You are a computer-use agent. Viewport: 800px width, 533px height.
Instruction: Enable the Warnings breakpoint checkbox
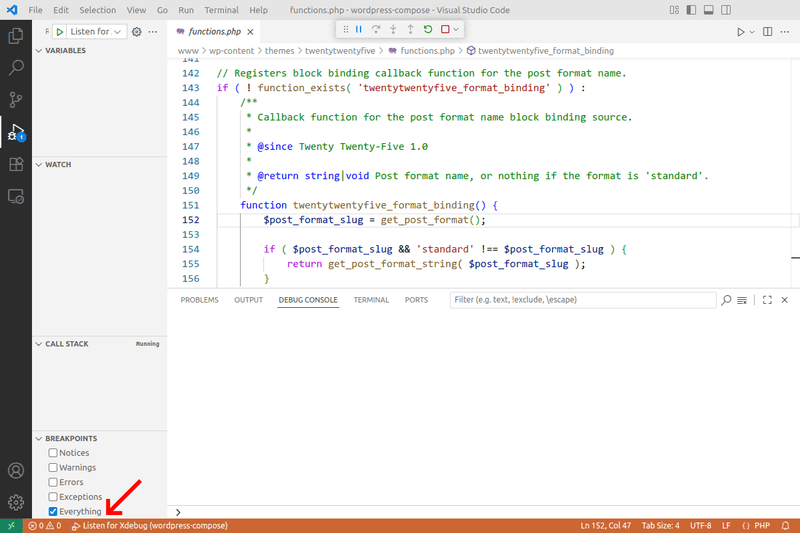click(x=53, y=468)
